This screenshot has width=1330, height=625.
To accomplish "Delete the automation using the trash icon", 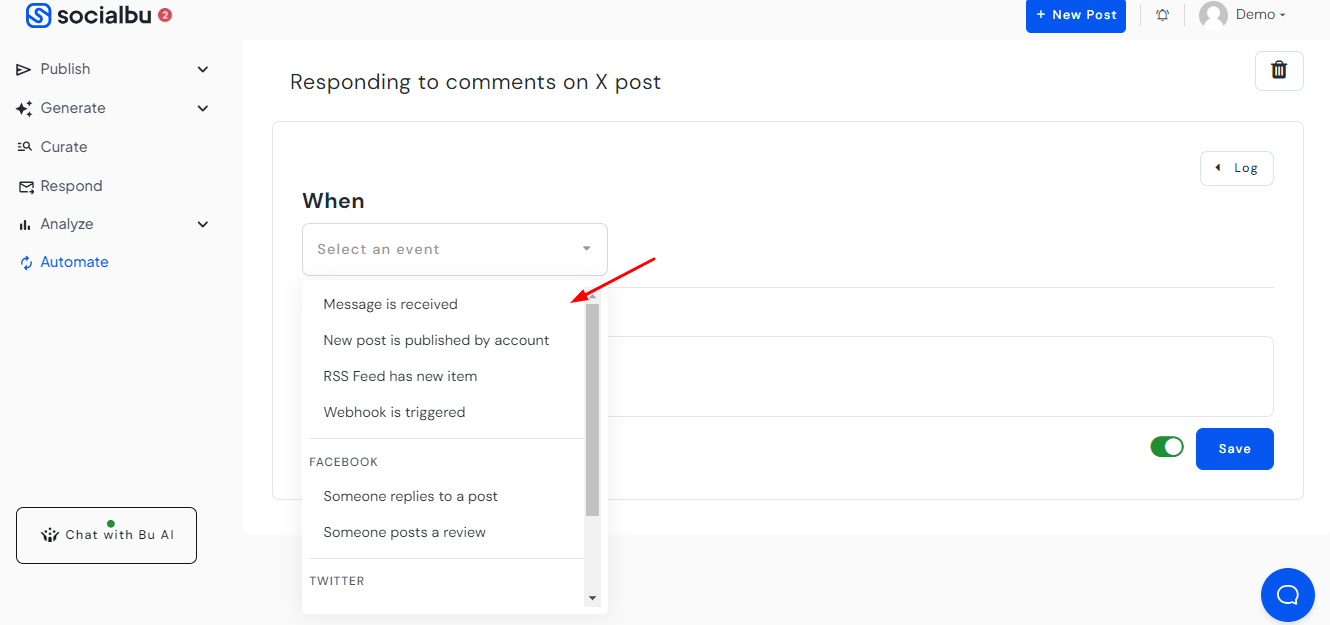I will [1279, 71].
